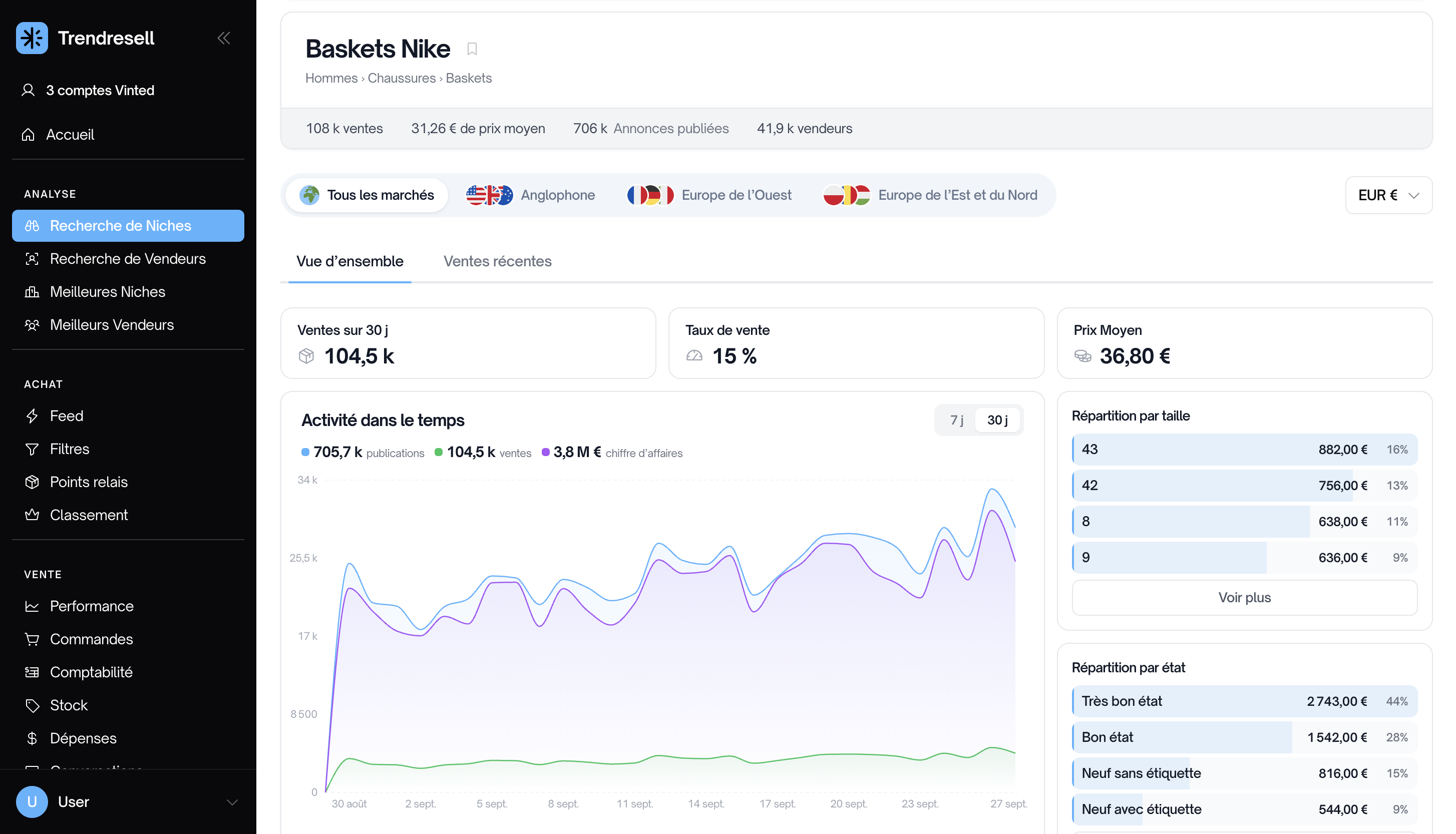Click the Points relais package icon
Image resolution: width=1456 pixels, height=834 pixels.
32,482
